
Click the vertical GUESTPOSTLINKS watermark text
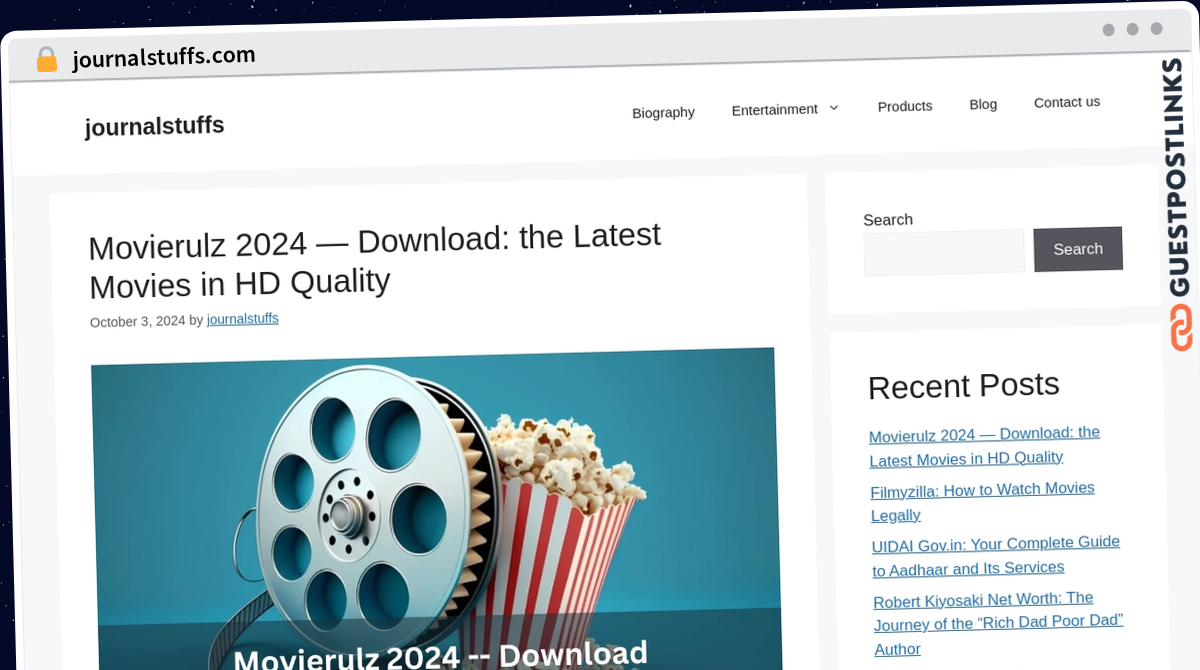(1175, 178)
